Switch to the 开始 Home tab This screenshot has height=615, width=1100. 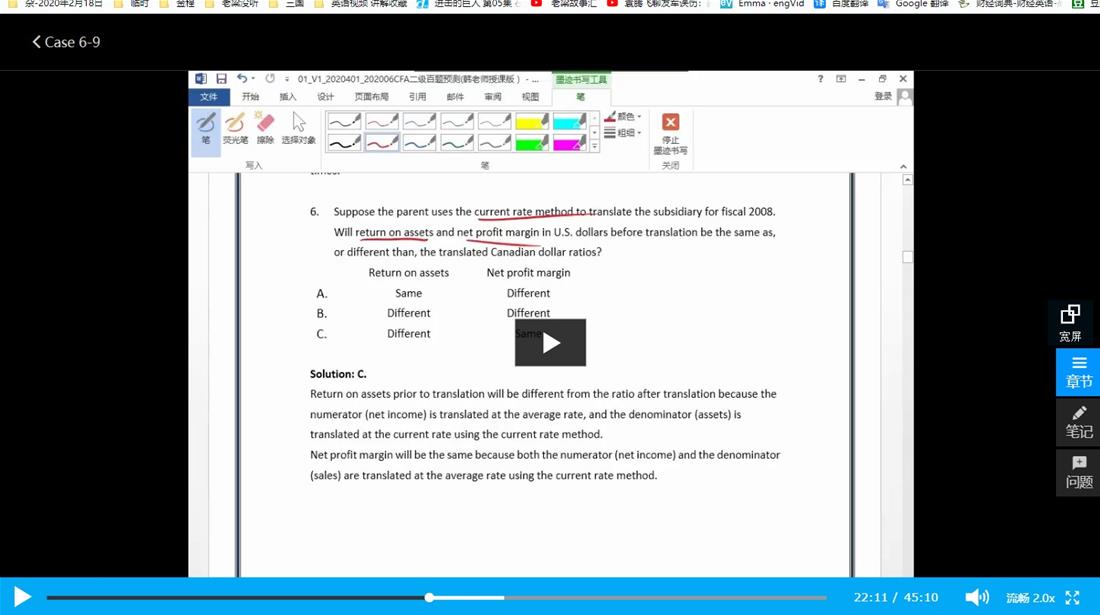[x=250, y=97]
